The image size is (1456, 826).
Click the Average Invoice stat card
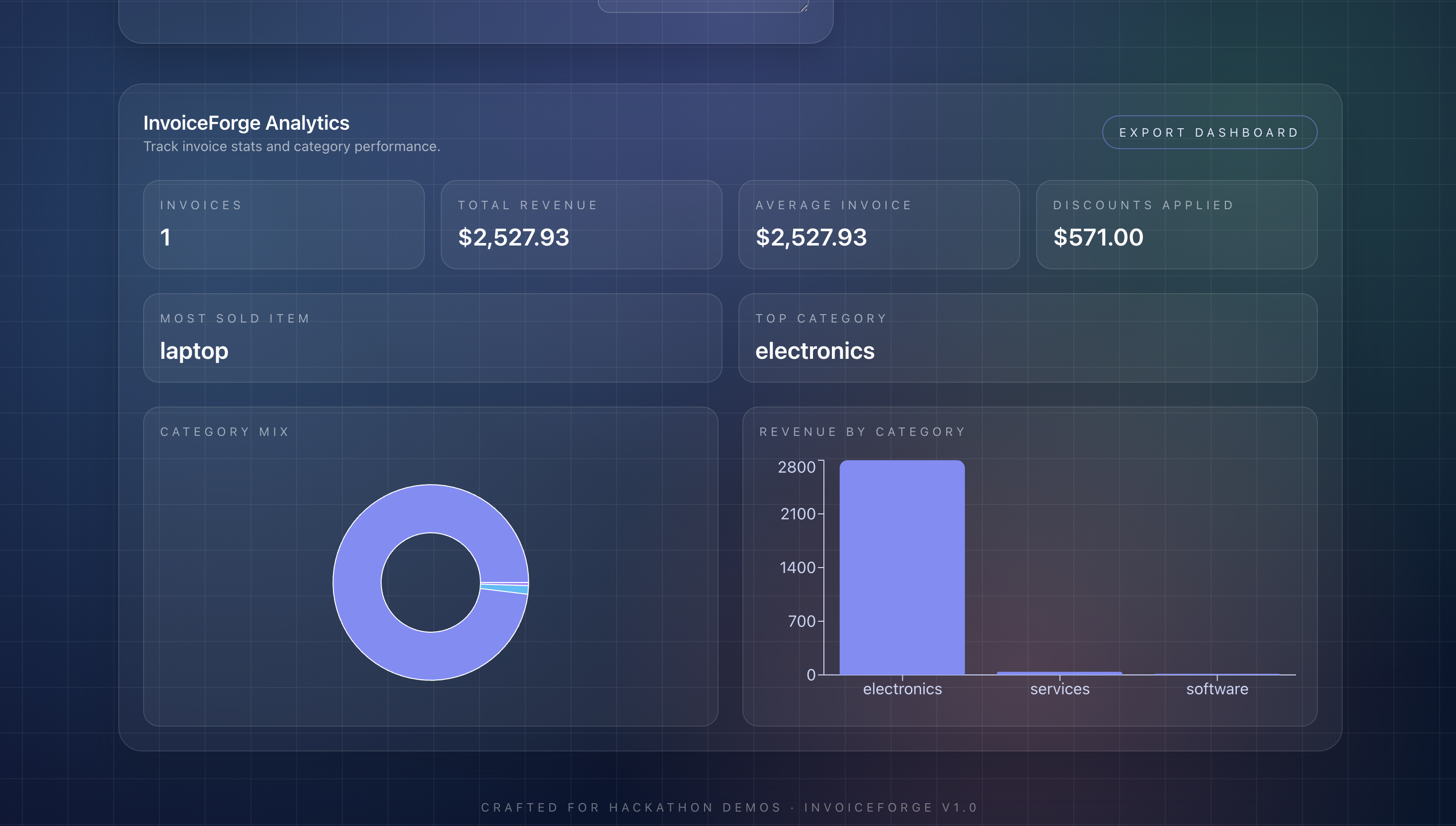(x=879, y=225)
